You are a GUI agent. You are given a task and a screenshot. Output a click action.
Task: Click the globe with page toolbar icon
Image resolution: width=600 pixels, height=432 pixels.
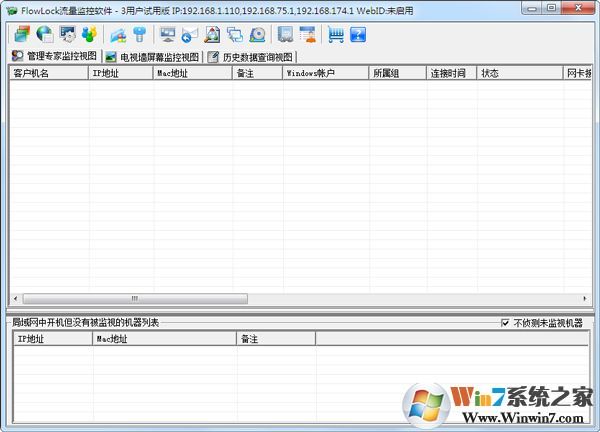point(45,34)
